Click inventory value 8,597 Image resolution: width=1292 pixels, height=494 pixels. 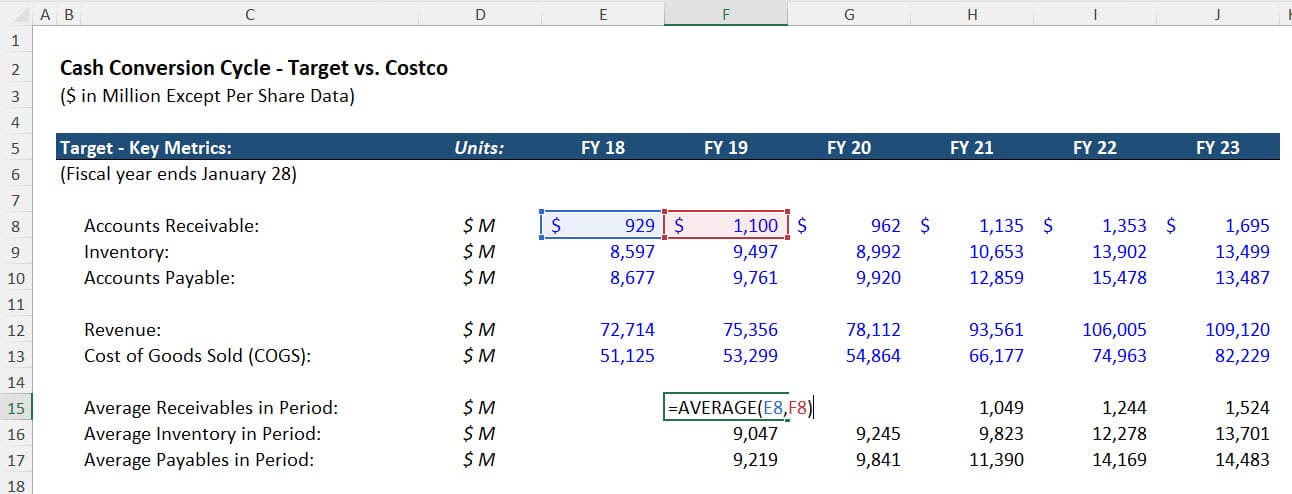pyautogui.click(x=632, y=252)
